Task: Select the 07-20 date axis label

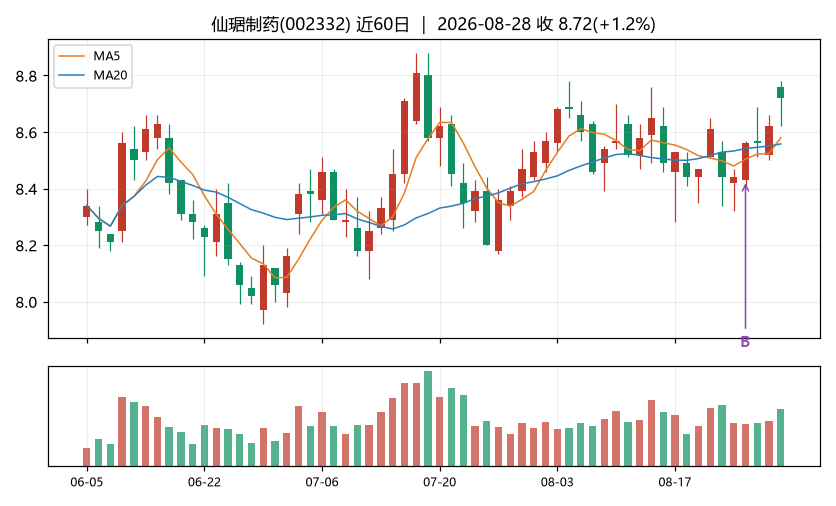Action: point(440,483)
